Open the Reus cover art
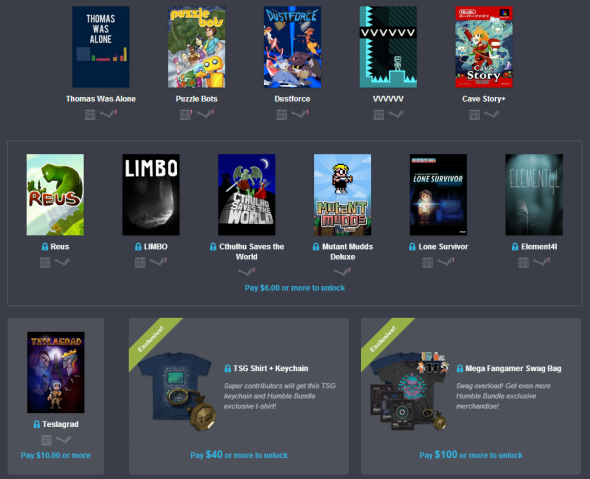The image size is (590, 479). (x=55, y=195)
